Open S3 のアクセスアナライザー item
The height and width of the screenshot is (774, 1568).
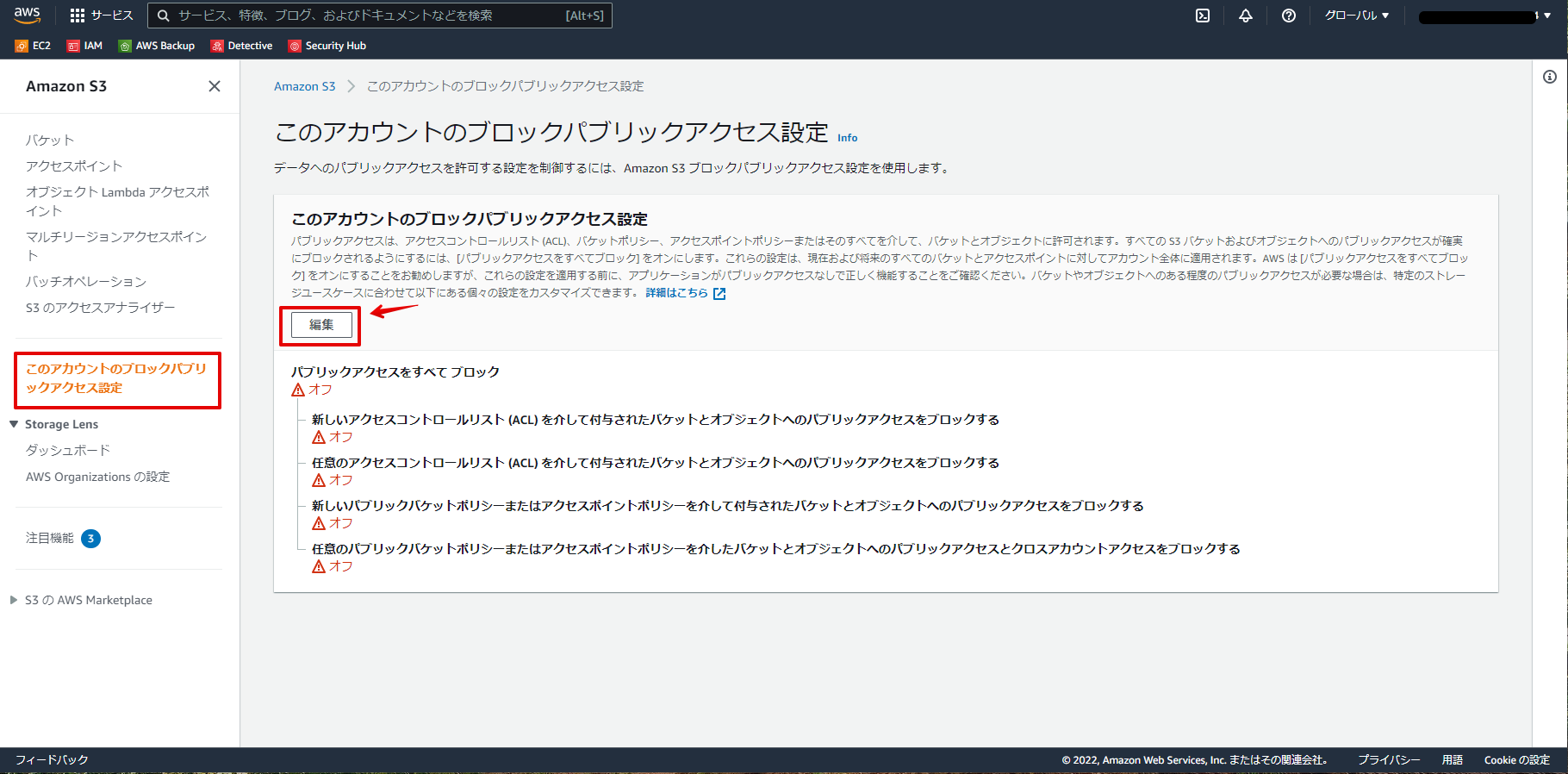(100, 307)
